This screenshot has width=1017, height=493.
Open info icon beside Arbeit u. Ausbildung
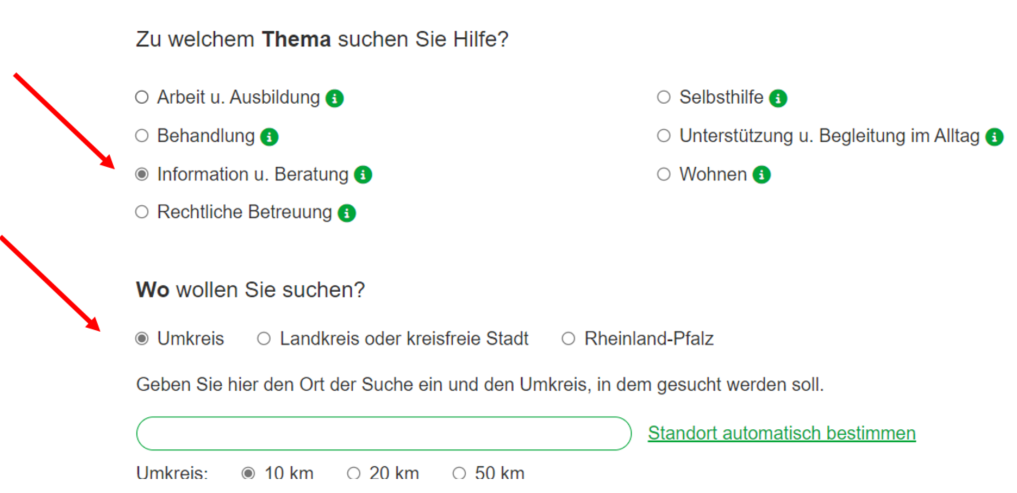(335, 99)
